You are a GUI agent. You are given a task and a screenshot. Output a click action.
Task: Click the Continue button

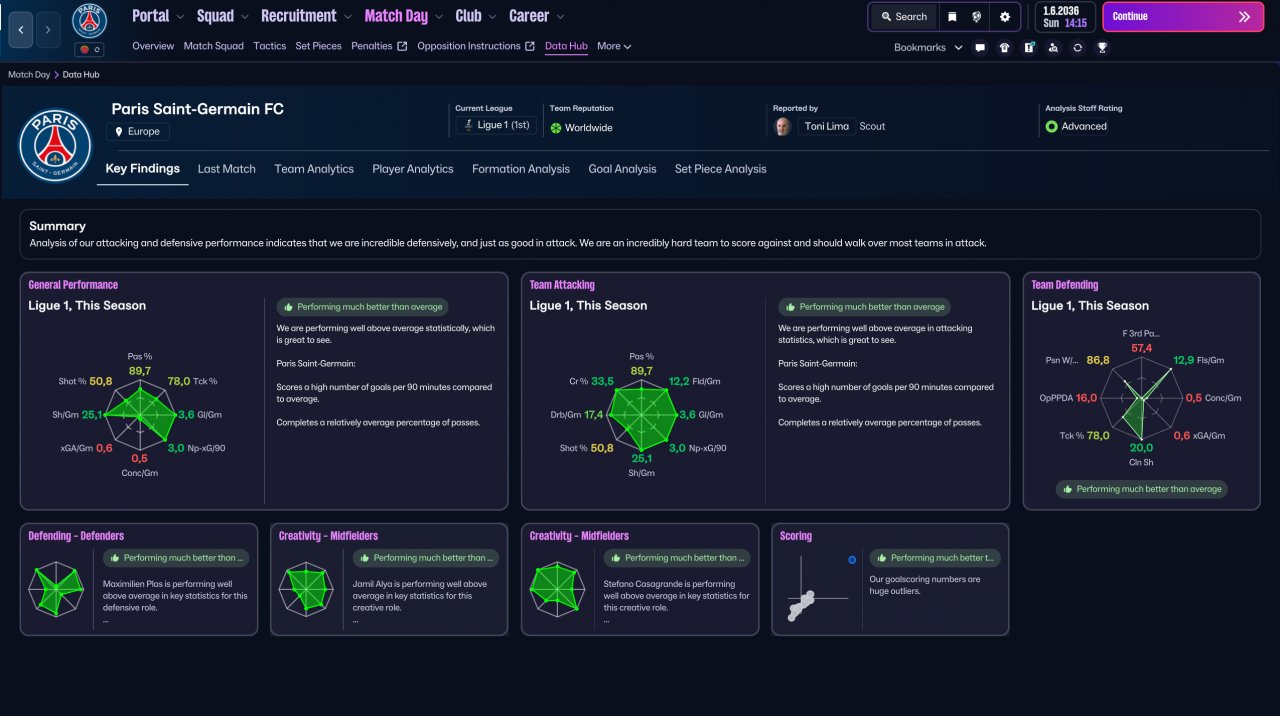point(1182,17)
